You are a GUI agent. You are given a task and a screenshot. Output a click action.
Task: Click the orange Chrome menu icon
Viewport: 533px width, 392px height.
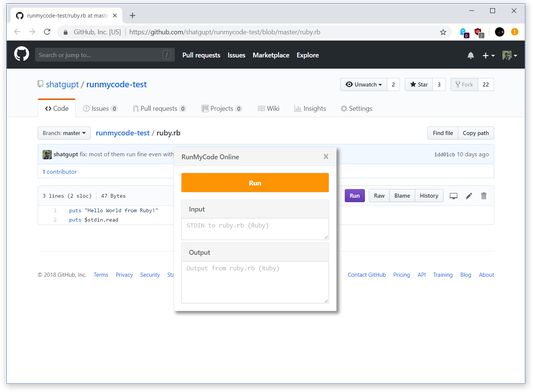(515, 32)
